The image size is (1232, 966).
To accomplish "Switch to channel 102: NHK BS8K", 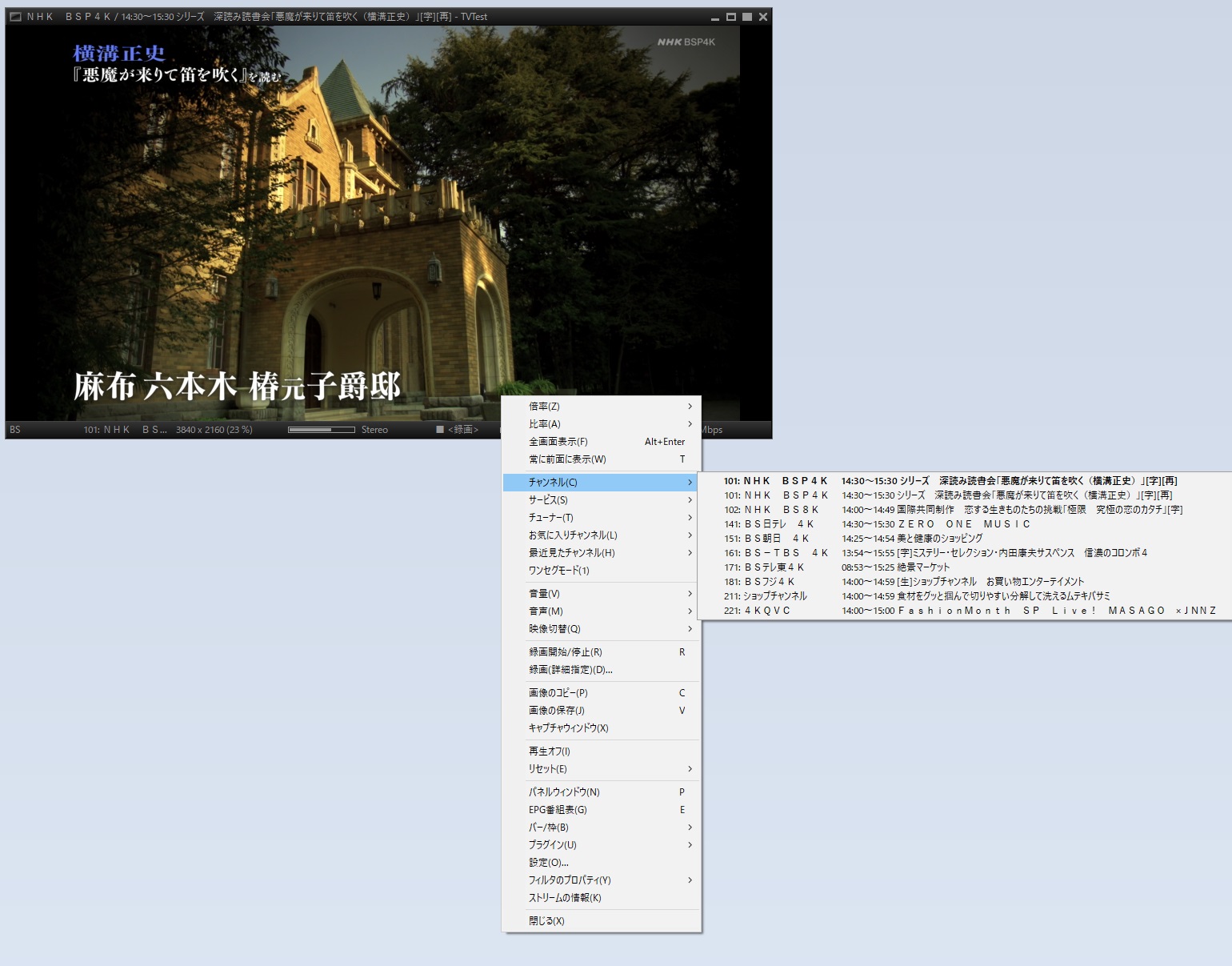I will pyautogui.click(x=964, y=510).
